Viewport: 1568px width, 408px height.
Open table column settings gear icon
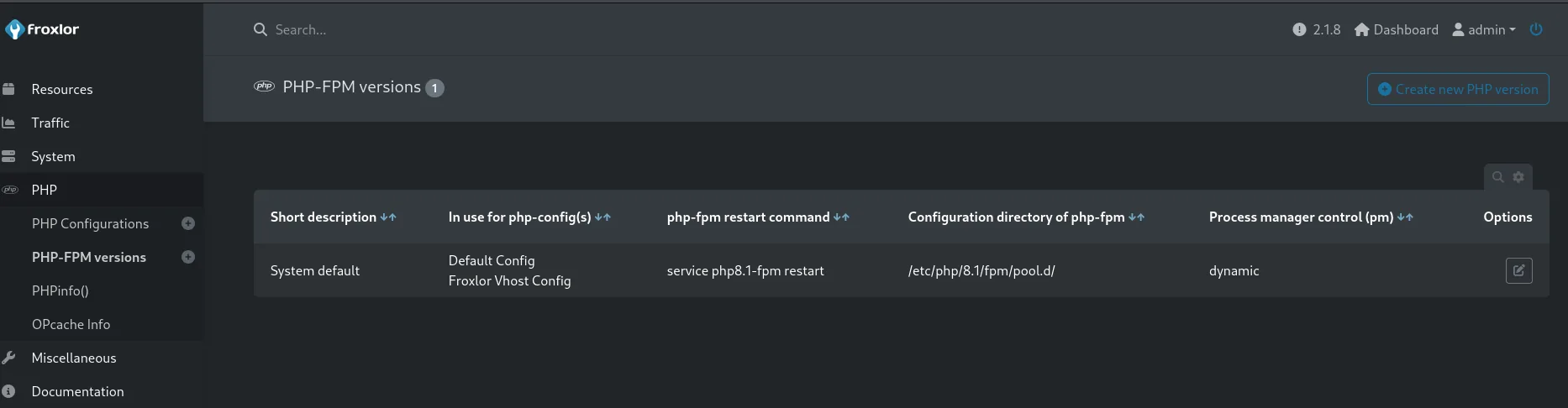point(1518,177)
